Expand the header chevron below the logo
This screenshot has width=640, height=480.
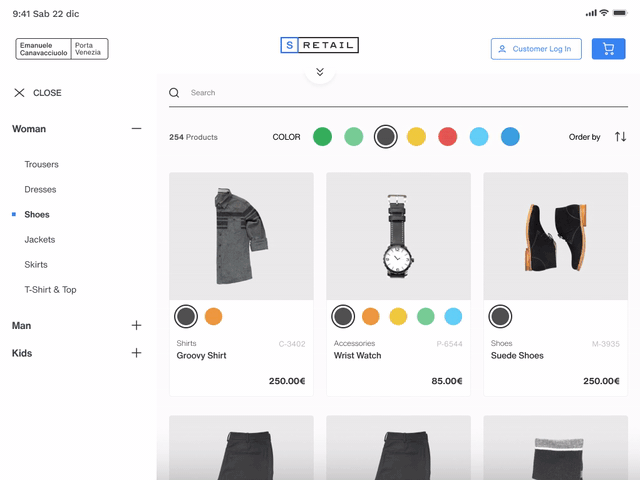pyautogui.click(x=320, y=72)
